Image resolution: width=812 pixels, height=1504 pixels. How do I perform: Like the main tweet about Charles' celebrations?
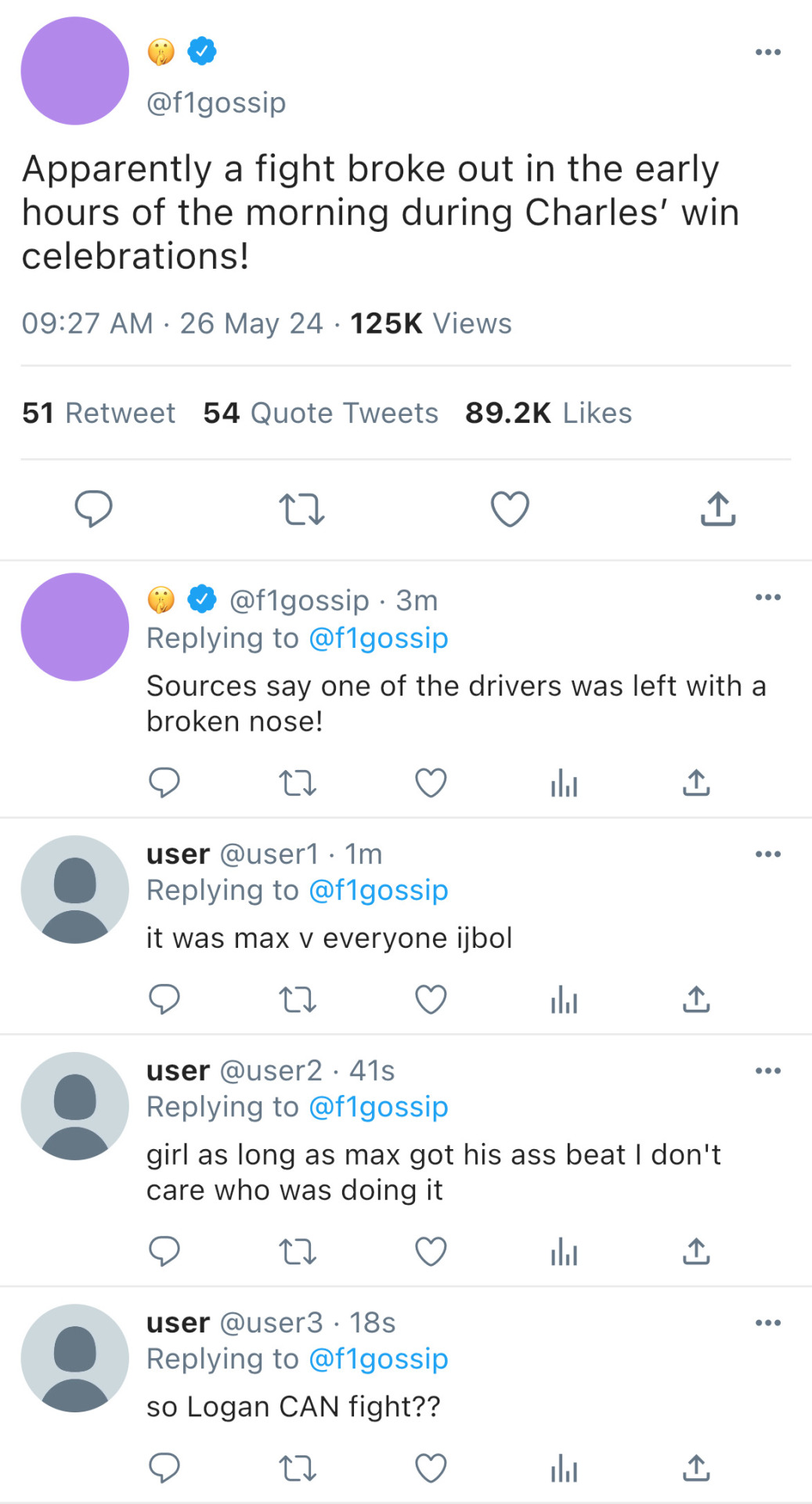(510, 509)
